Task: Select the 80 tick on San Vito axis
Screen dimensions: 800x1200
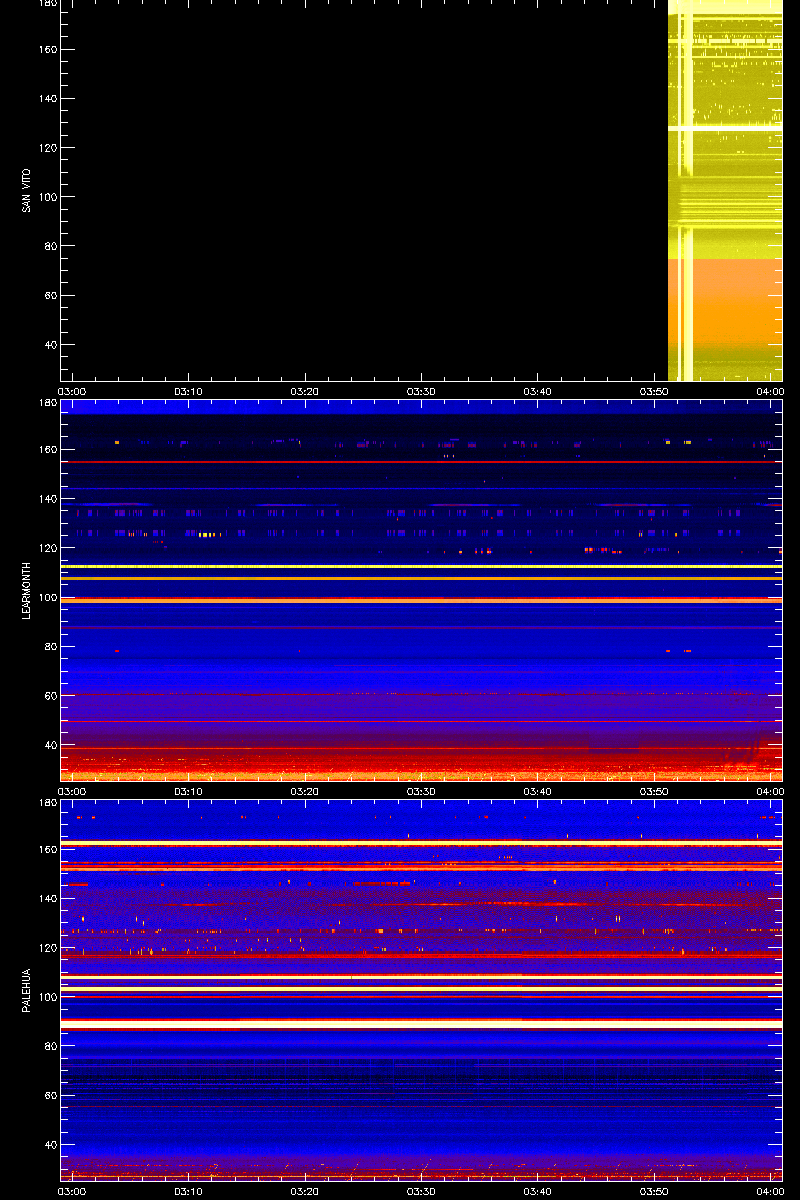Action: [x=50, y=246]
